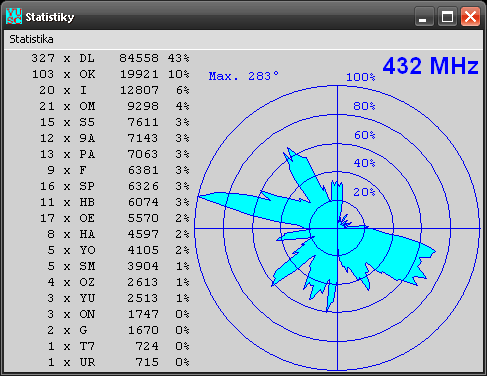The height and width of the screenshot is (376, 487).
Task: Select the S5 row with 7611 points
Action: [114, 122]
